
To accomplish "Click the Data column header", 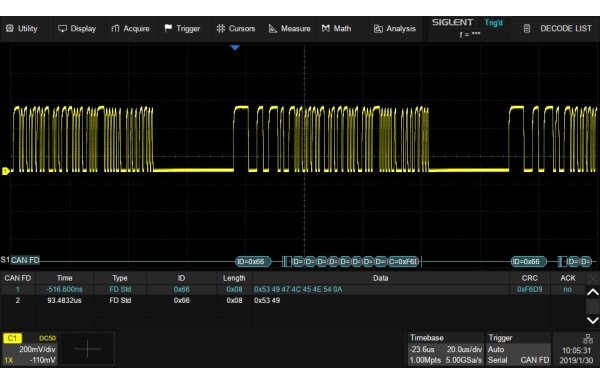I will [x=381, y=278].
